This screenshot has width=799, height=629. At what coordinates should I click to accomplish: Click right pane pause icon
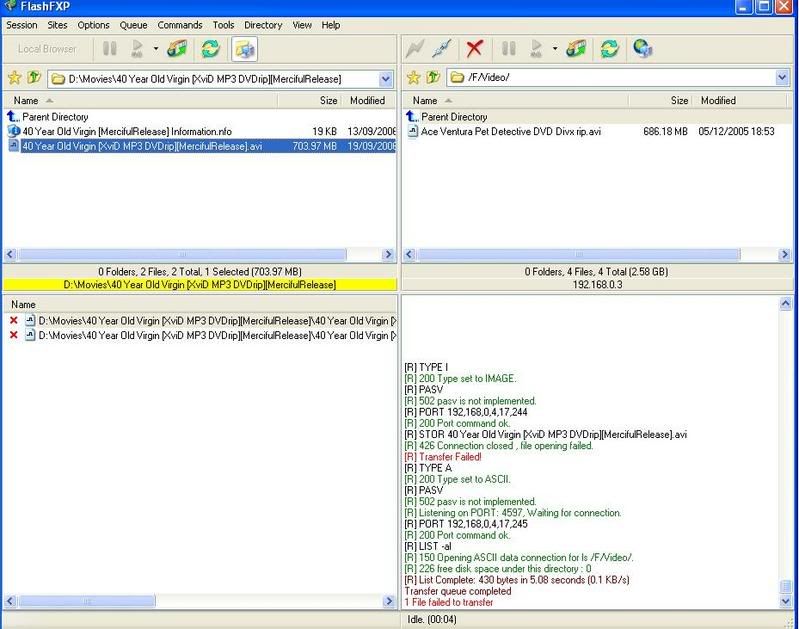509,49
